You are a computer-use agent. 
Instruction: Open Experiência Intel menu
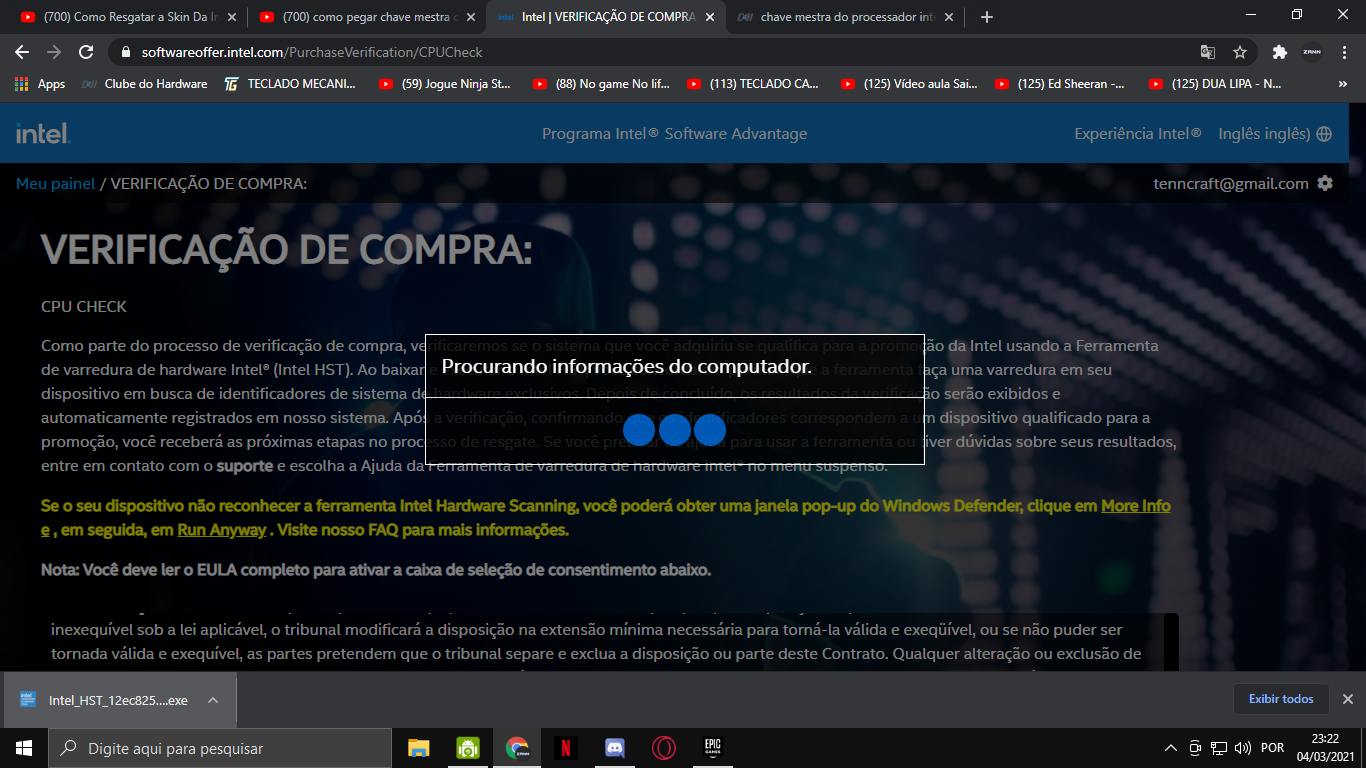tap(1138, 134)
